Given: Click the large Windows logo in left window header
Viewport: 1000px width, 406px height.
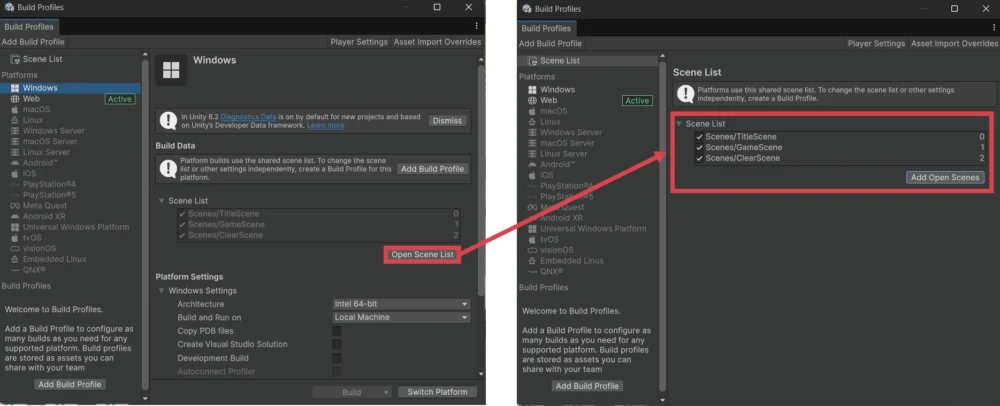Looking at the screenshot, I should point(171,70).
